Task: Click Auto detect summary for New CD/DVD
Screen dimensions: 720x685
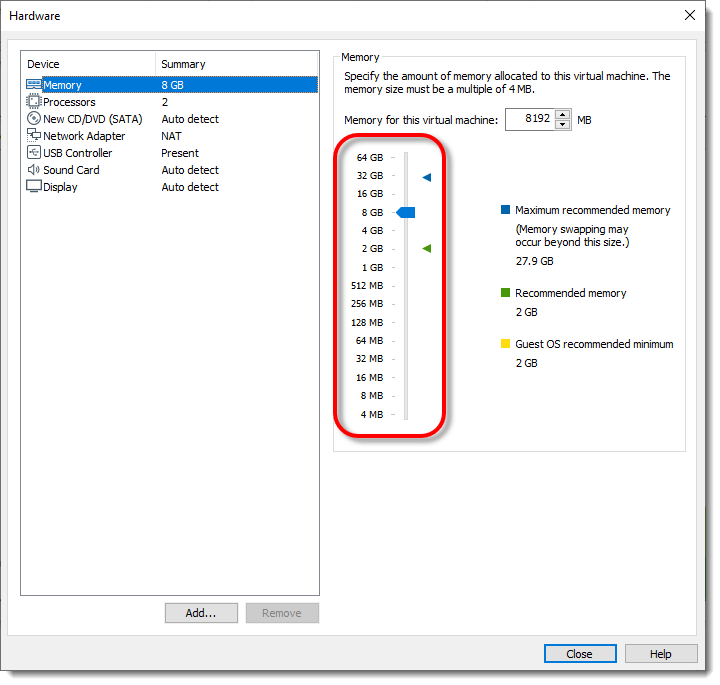Action: [x=190, y=119]
